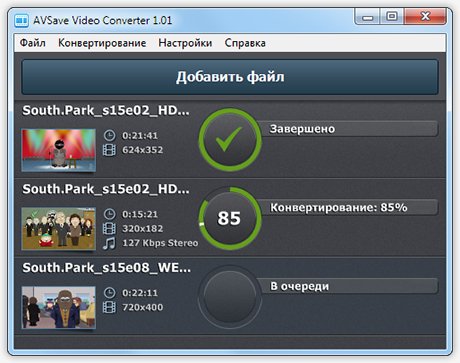Select the stage scene thumbnail
Viewport: 460px width, 363px height.
[59, 150]
